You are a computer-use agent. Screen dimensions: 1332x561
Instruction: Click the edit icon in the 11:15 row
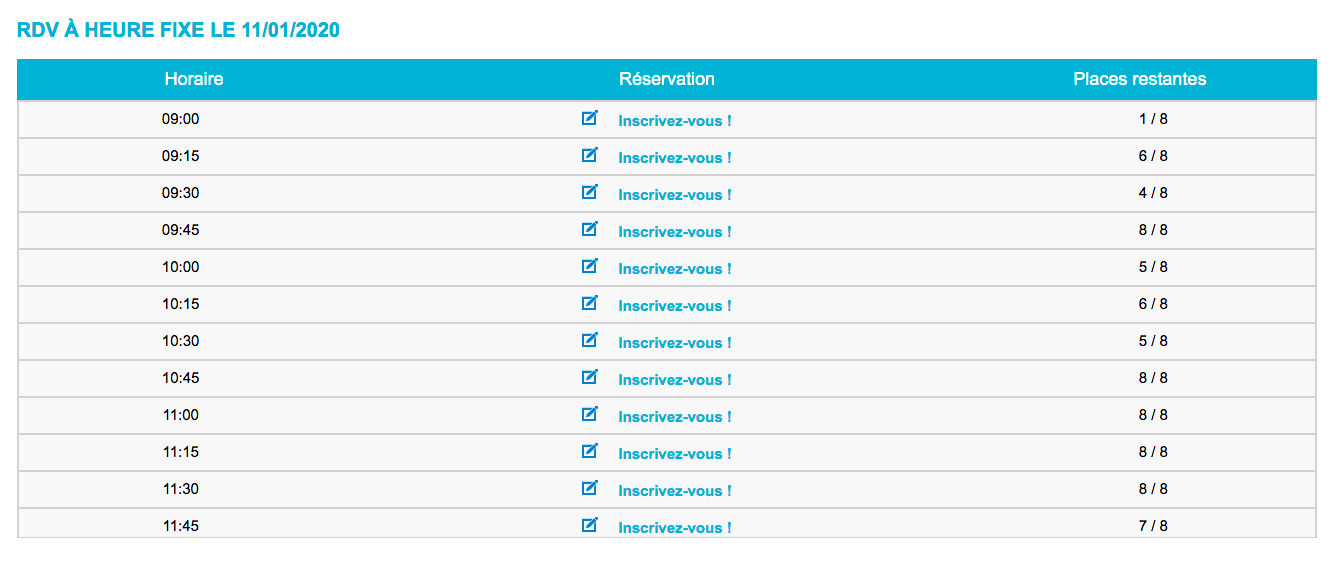click(x=590, y=451)
